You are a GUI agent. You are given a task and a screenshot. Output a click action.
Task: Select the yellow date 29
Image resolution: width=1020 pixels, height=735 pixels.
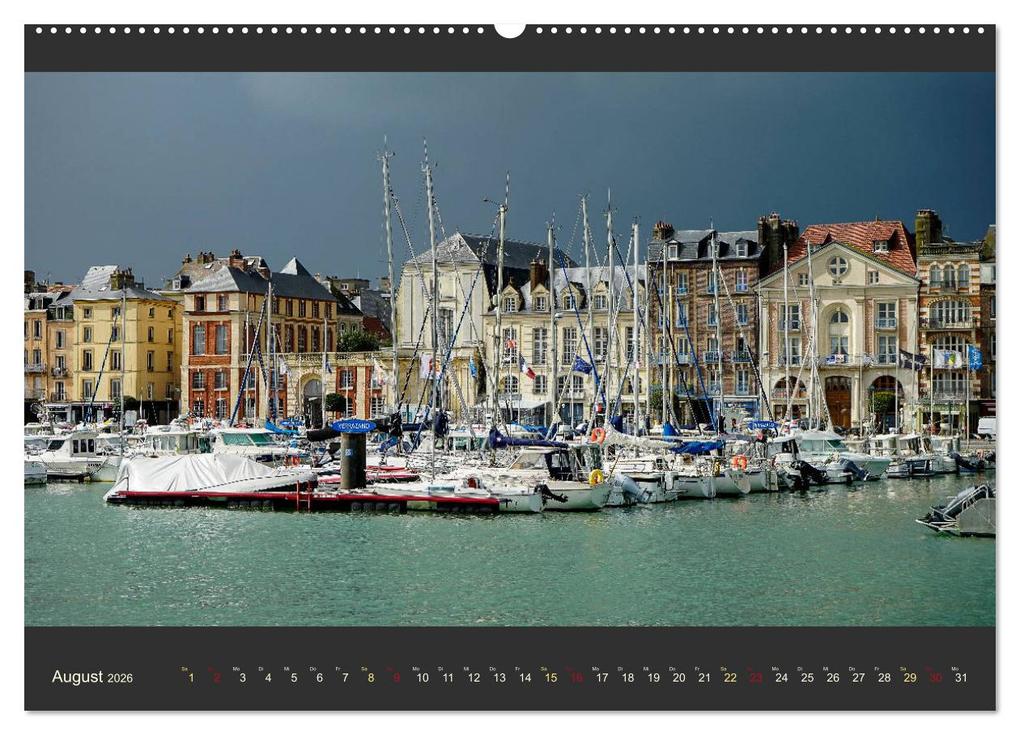tap(910, 678)
